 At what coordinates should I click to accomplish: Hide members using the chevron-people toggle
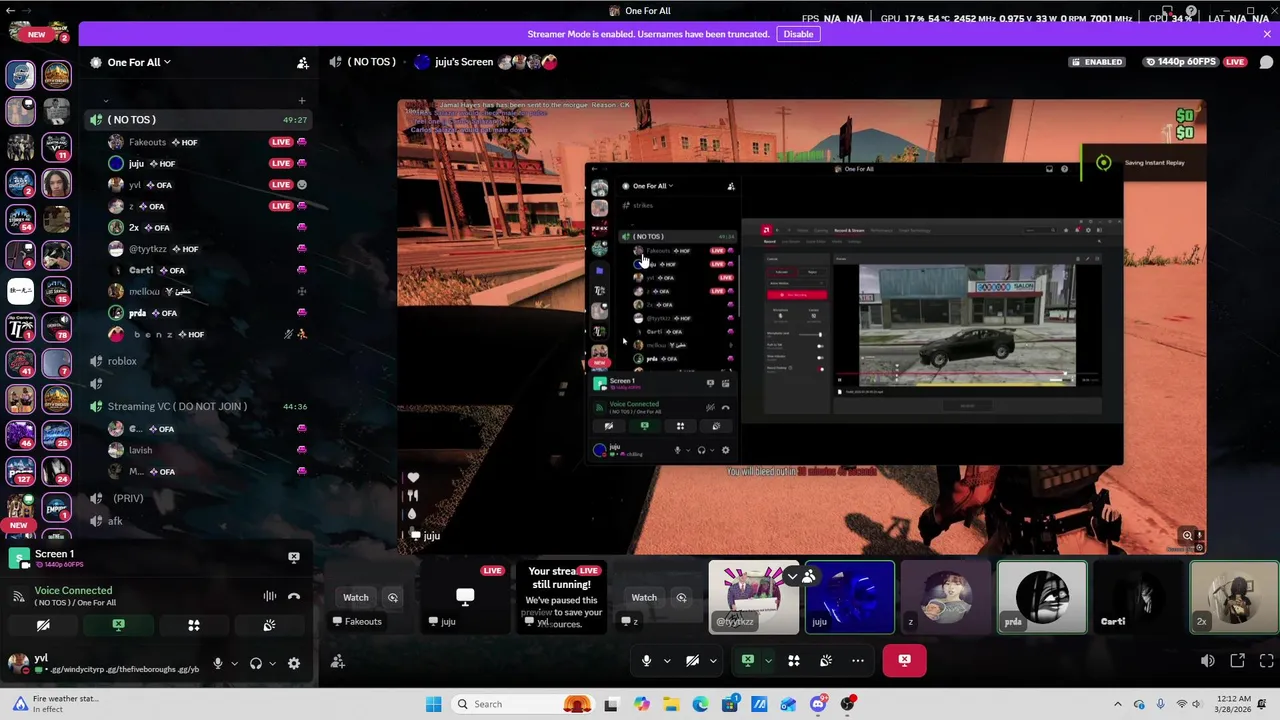[801, 576]
